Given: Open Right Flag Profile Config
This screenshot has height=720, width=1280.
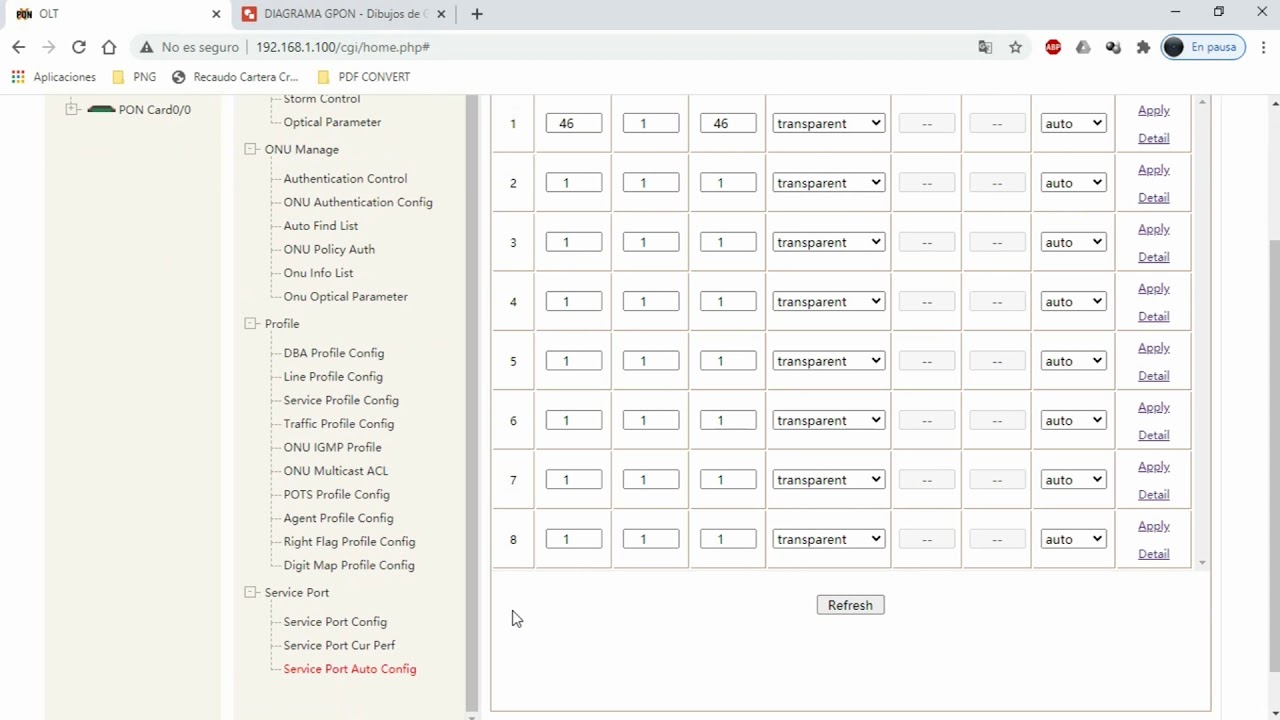Looking at the screenshot, I should (x=349, y=541).
